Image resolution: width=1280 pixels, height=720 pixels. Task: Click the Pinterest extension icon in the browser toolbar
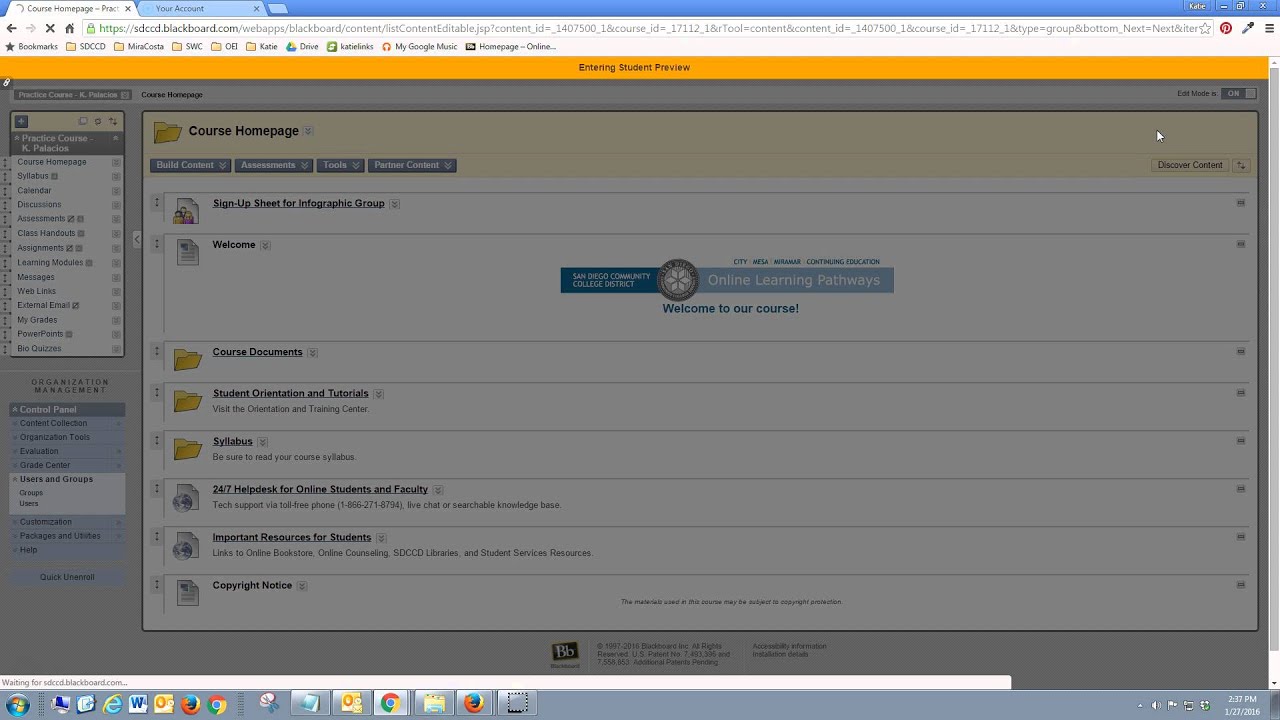1225,28
